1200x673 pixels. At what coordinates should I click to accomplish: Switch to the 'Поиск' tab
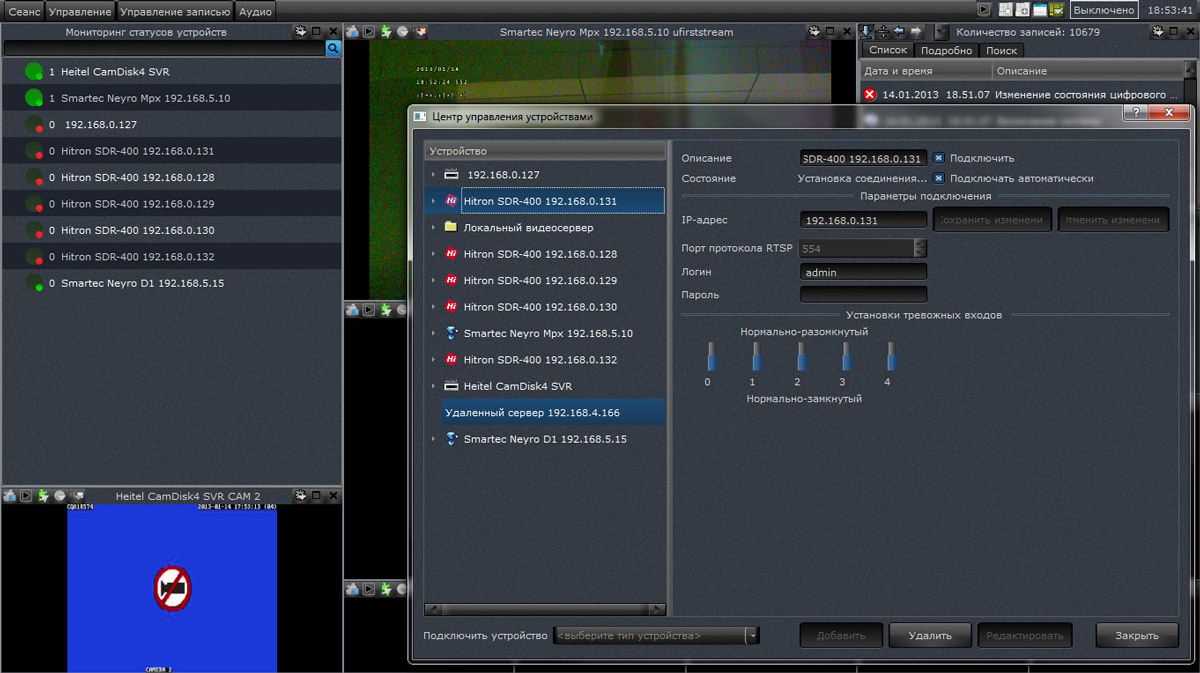[1001, 50]
